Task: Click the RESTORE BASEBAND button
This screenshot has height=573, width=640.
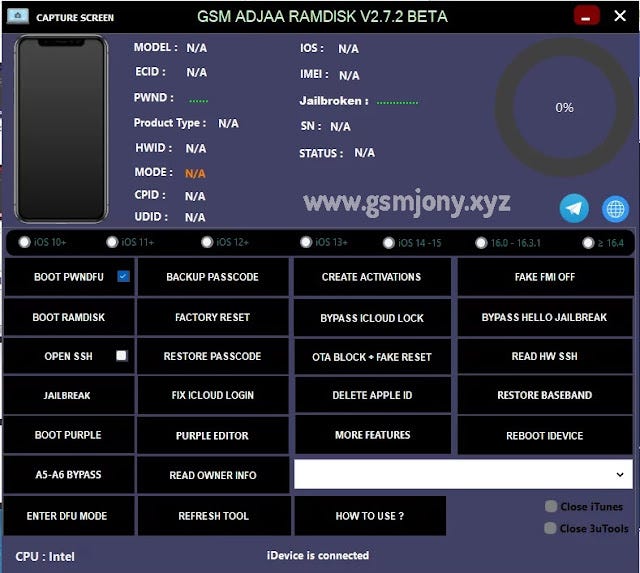Action: (545, 395)
